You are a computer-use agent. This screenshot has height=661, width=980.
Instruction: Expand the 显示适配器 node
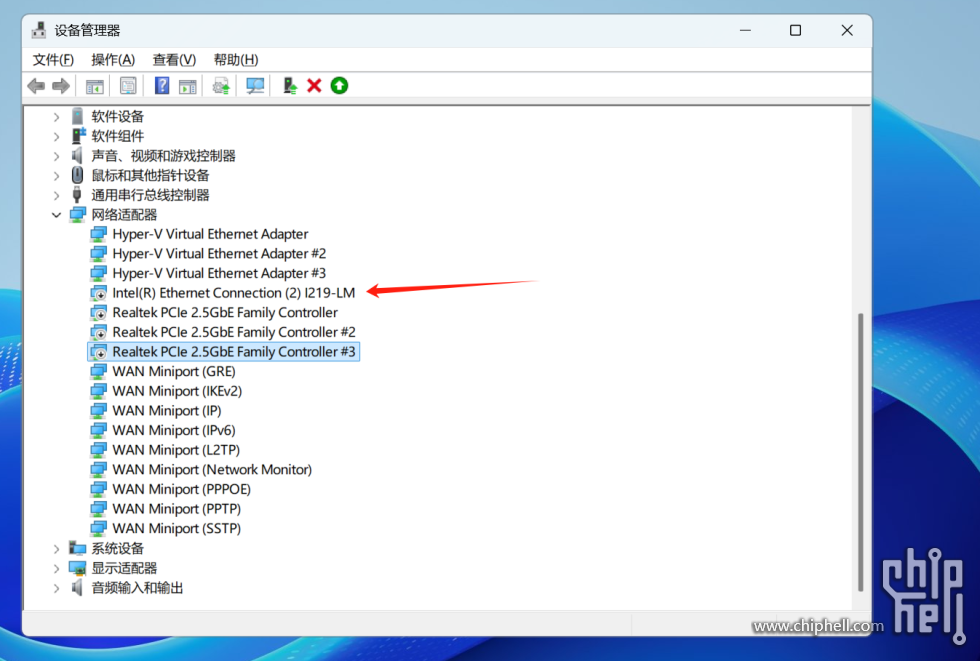tap(56, 569)
